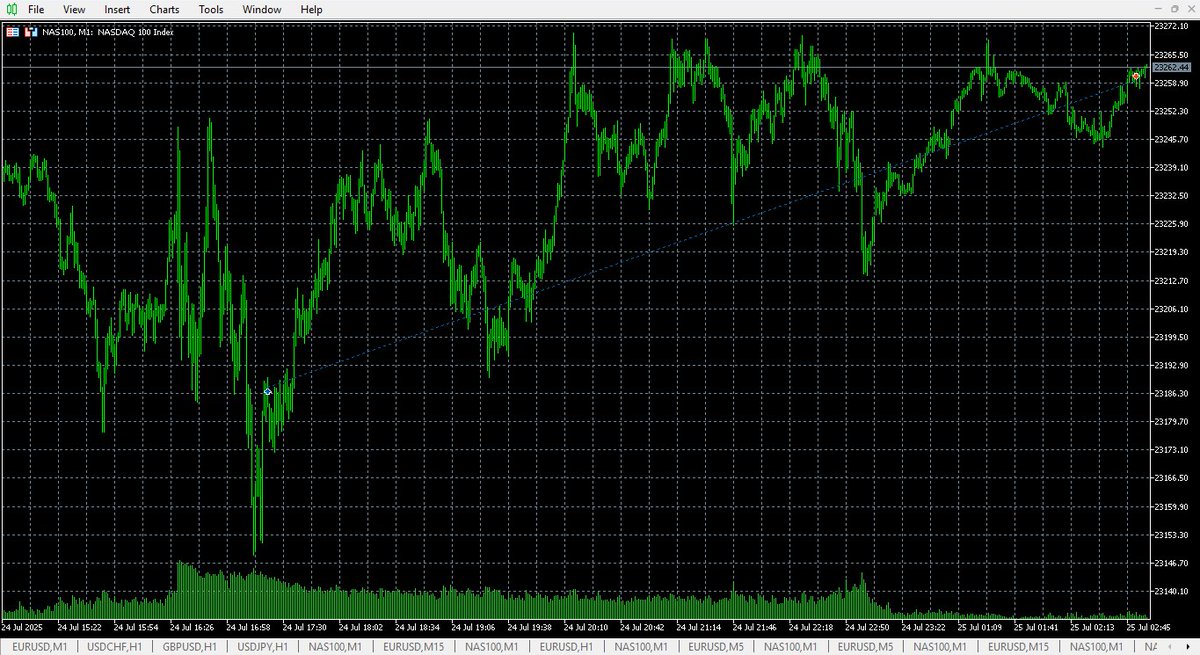This screenshot has width=1200, height=655.
Task: Click the 24 Jul 22:50 time label
Action: pyautogui.click(x=865, y=627)
